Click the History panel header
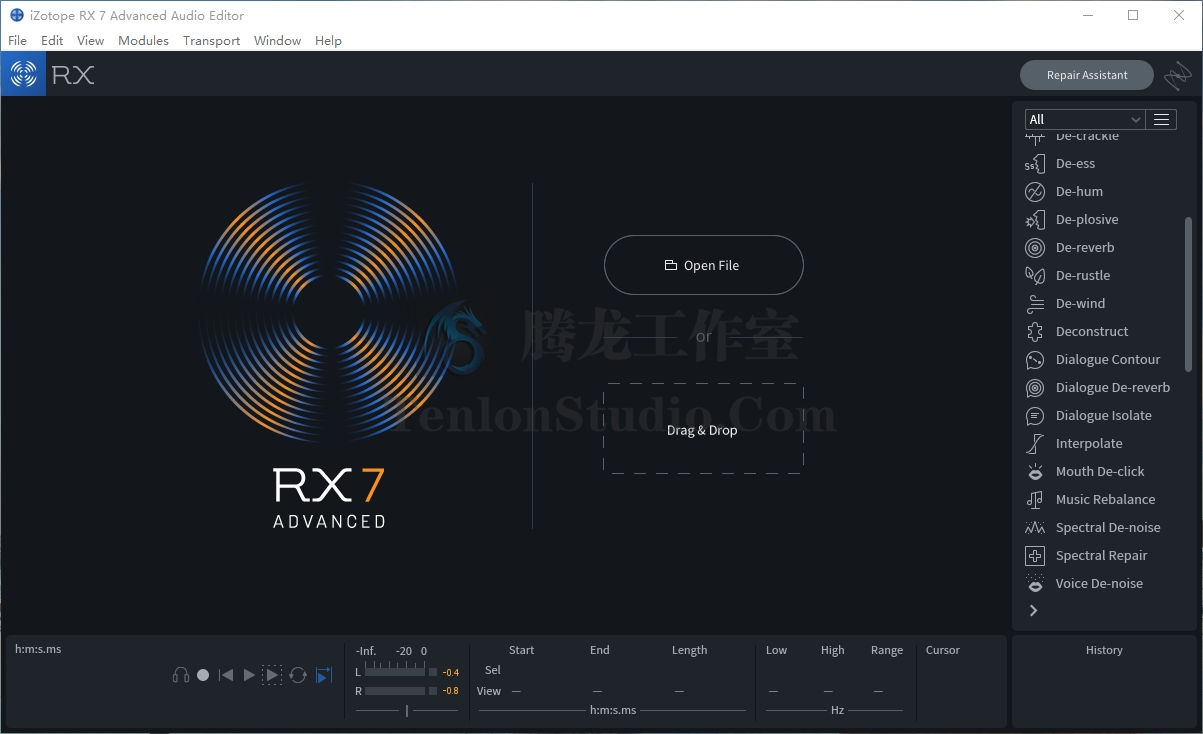The width and height of the screenshot is (1203, 734). click(x=1104, y=650)
